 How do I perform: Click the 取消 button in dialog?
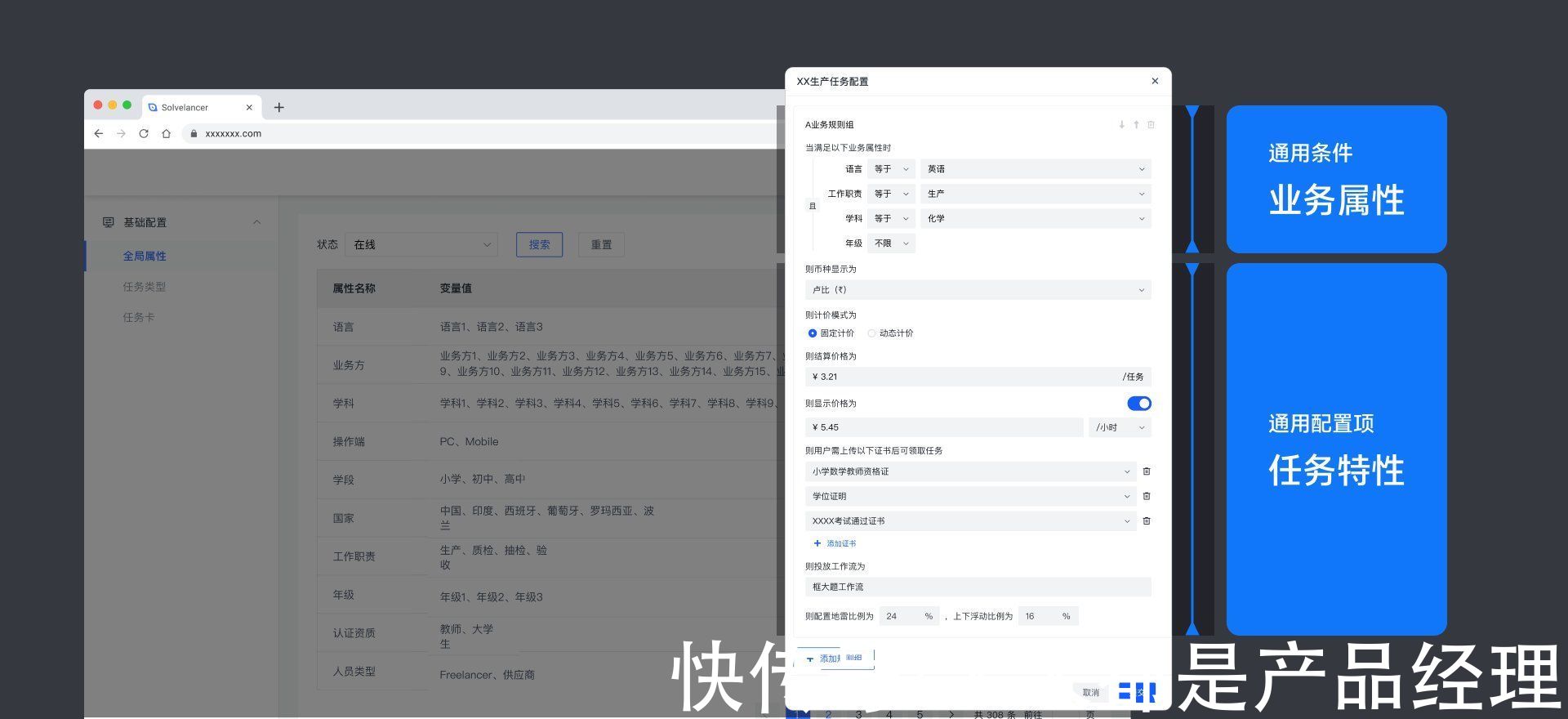click(1091, 692)
